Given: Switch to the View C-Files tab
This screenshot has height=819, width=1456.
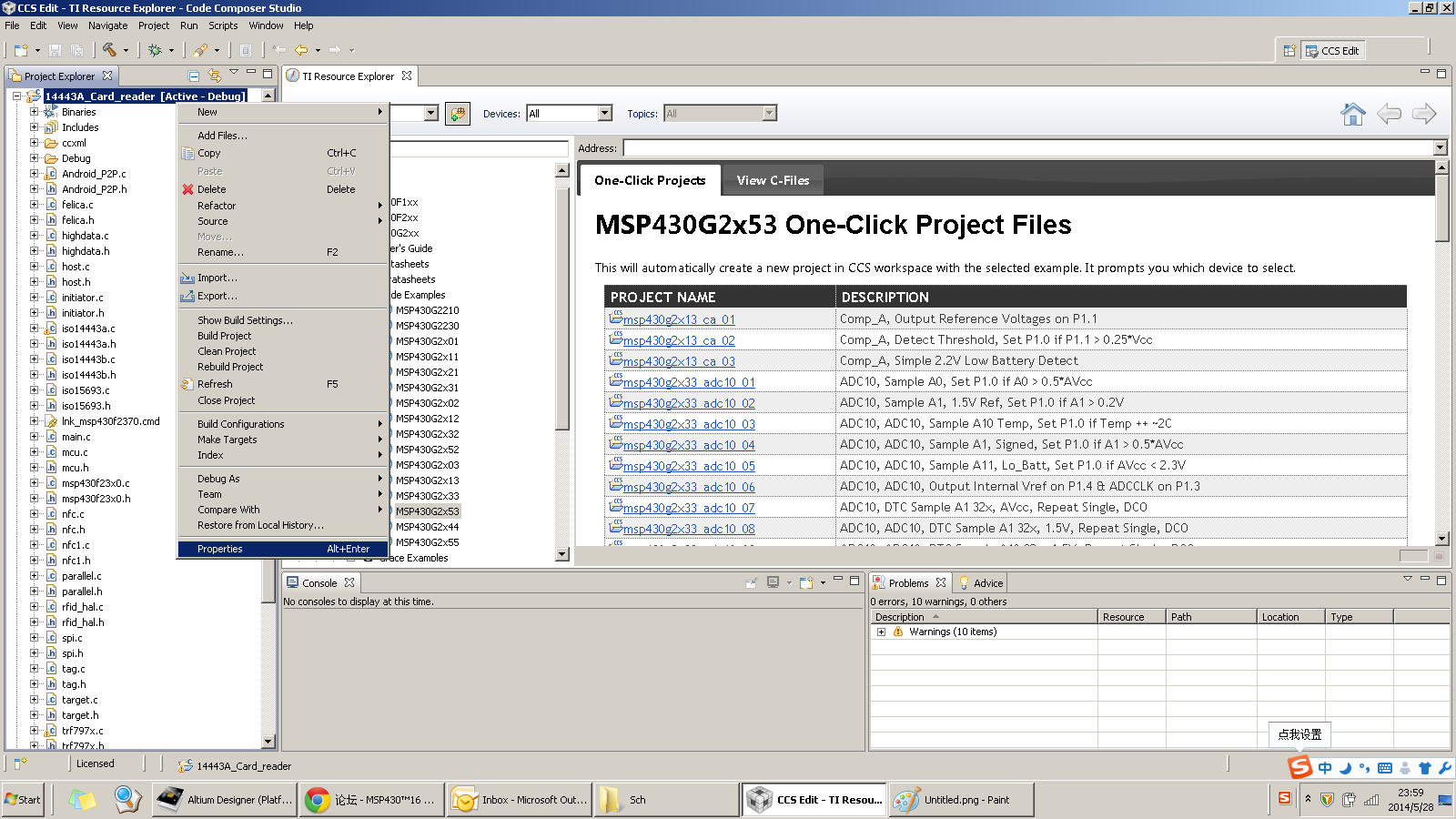Looking at the screenshot, I should 773,180.
